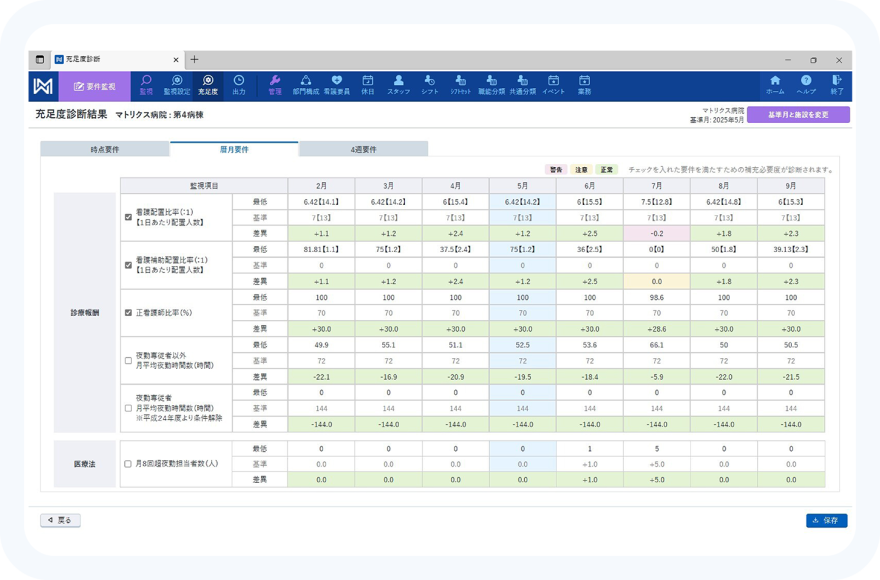Open the 監視 magnifier icon in the toolbar
This screenshot has width=880, height=580.
(146, 85)
